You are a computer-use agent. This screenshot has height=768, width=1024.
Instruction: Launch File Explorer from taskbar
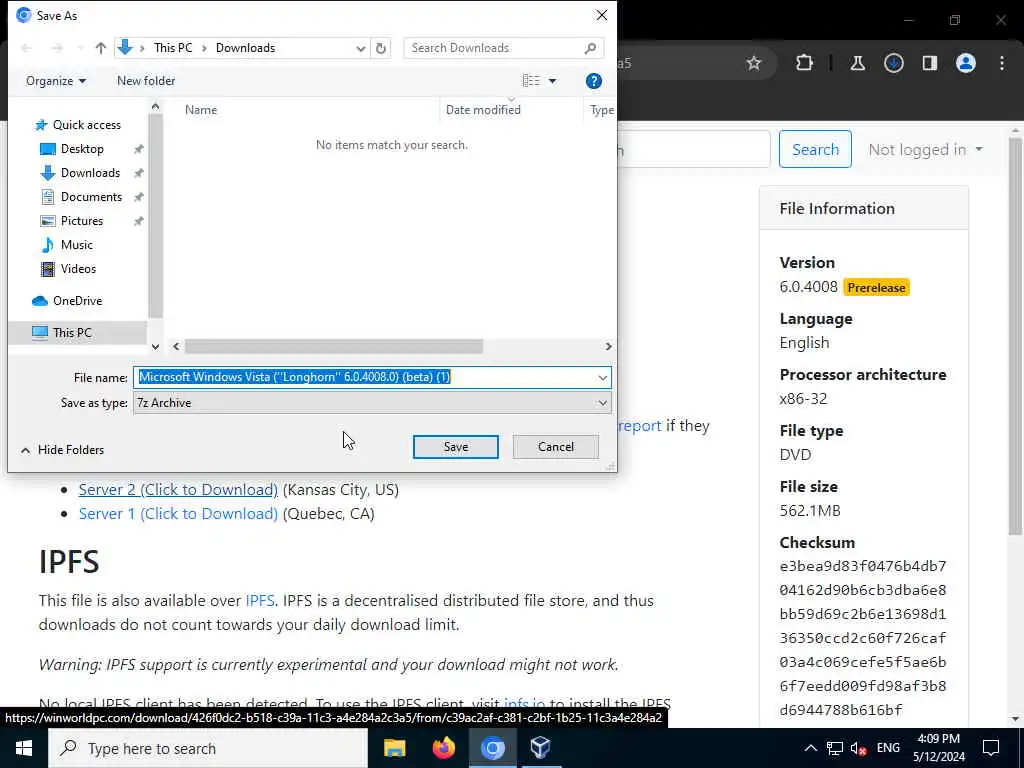click(394, 748)
